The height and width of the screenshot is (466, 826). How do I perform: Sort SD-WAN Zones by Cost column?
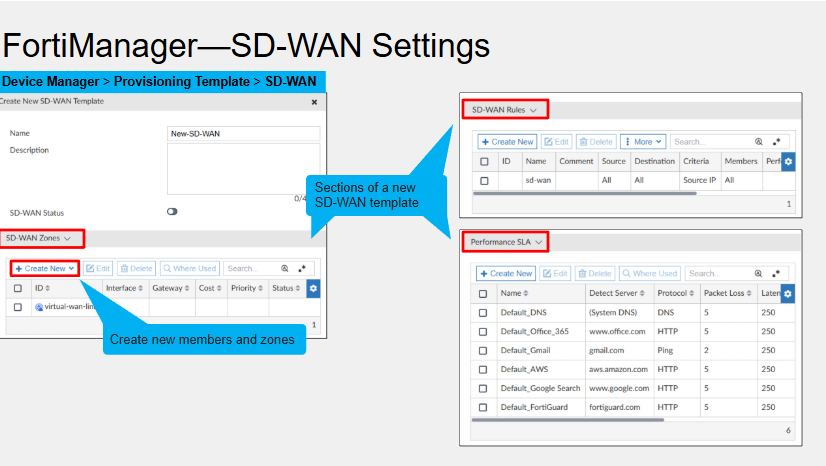click(x=210, y=289)
